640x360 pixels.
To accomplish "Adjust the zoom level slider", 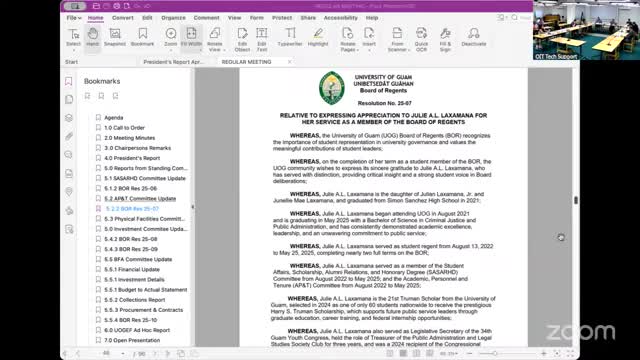I will pos(495,353).
